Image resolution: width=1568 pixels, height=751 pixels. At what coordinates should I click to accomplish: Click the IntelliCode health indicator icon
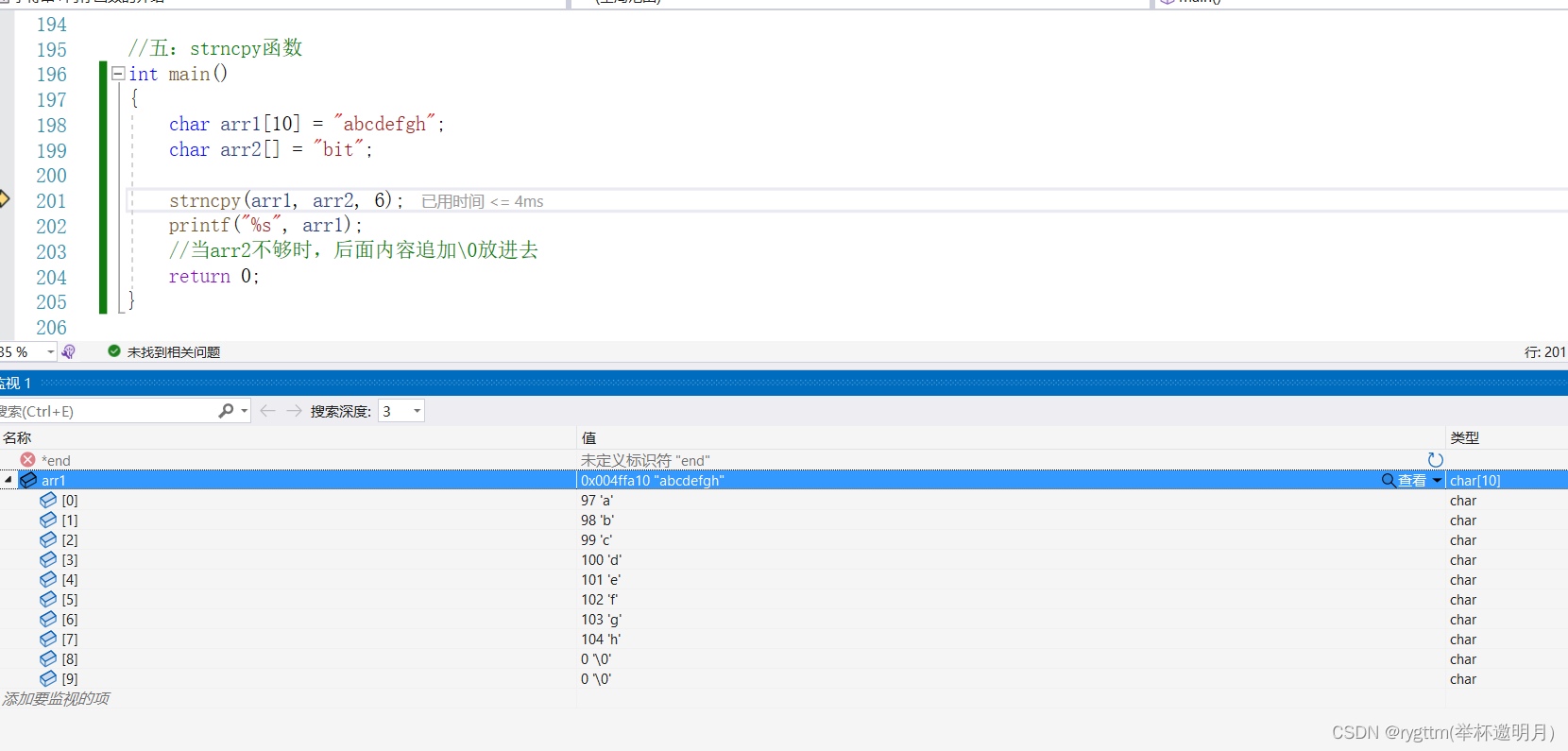point(68,352)
